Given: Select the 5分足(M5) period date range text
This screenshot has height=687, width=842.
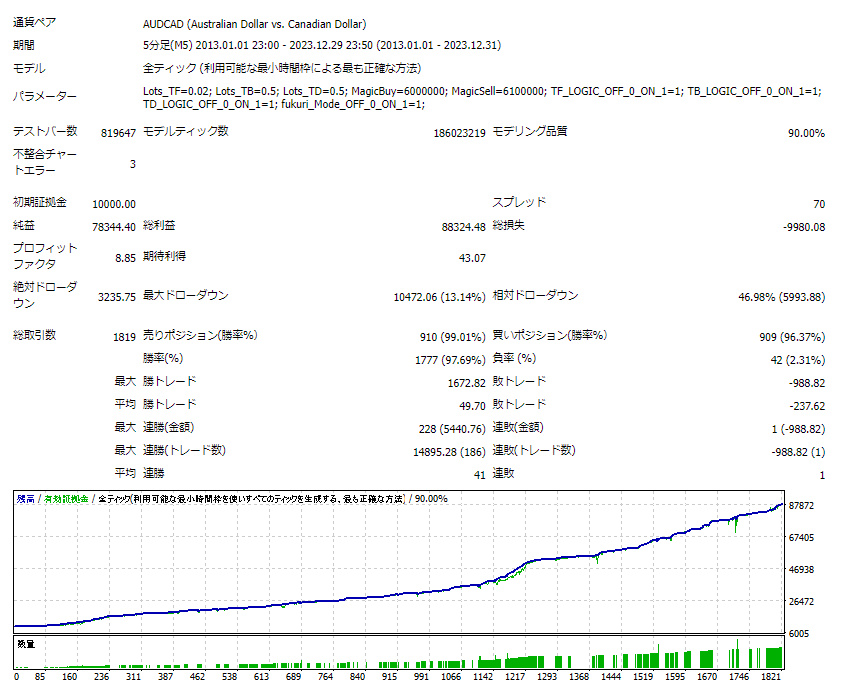Looking at the screenshot, I should pos(322,45).
